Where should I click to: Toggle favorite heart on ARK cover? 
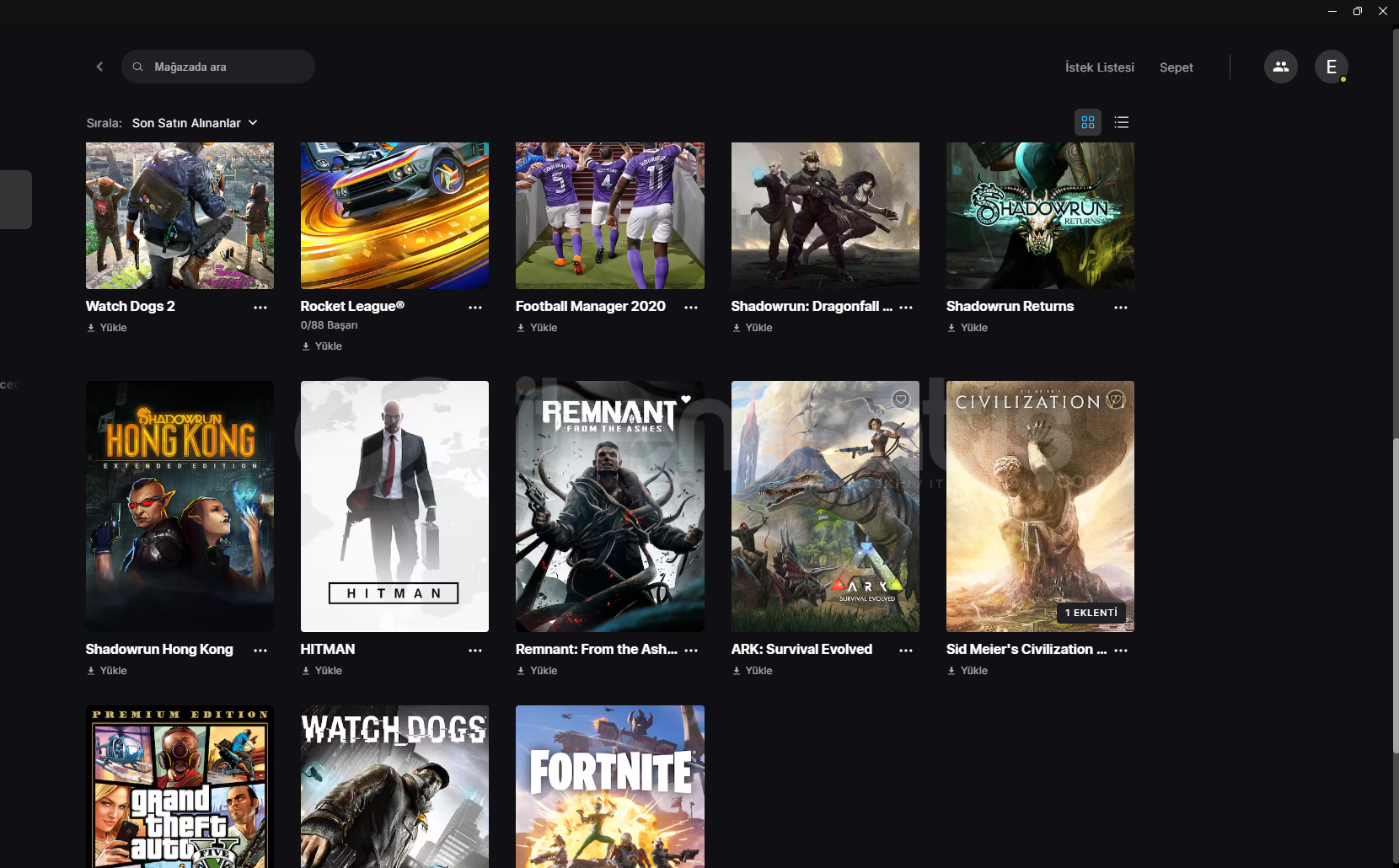click(901, 399)
